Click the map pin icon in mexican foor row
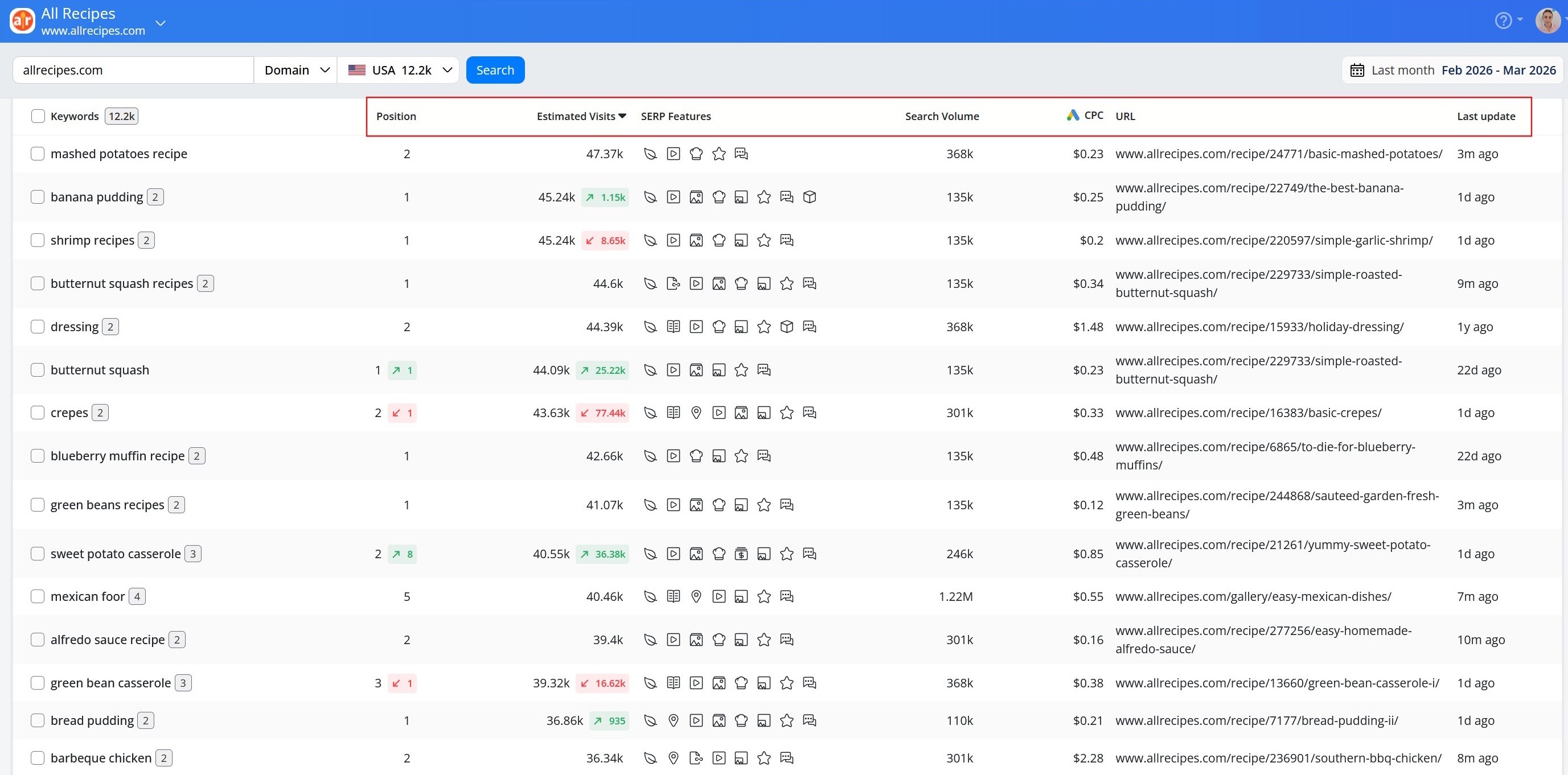This screenshot has width=1568, height=775. pyautogui.click(x=696, y=597)
